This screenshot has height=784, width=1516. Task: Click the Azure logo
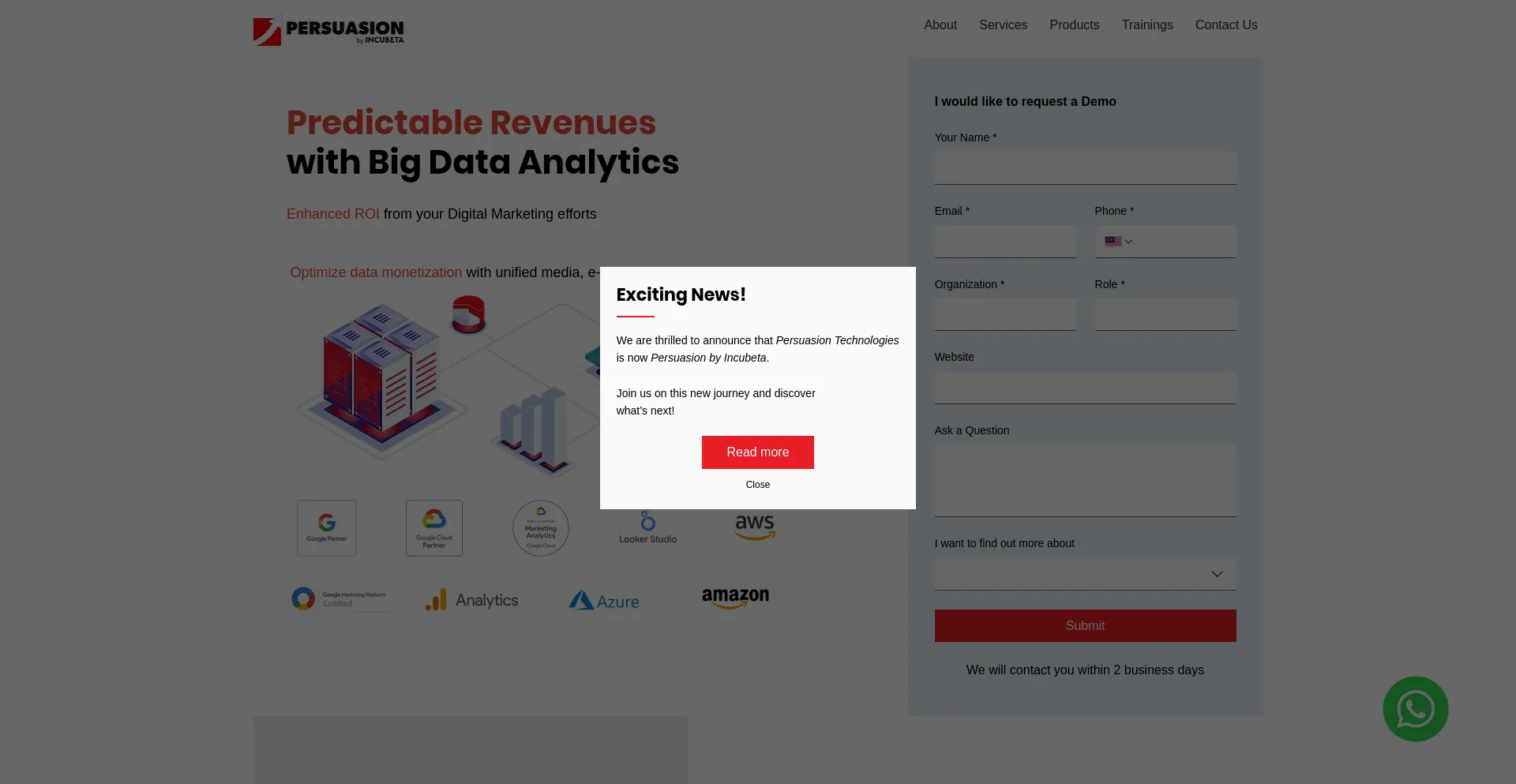[604, 601]
